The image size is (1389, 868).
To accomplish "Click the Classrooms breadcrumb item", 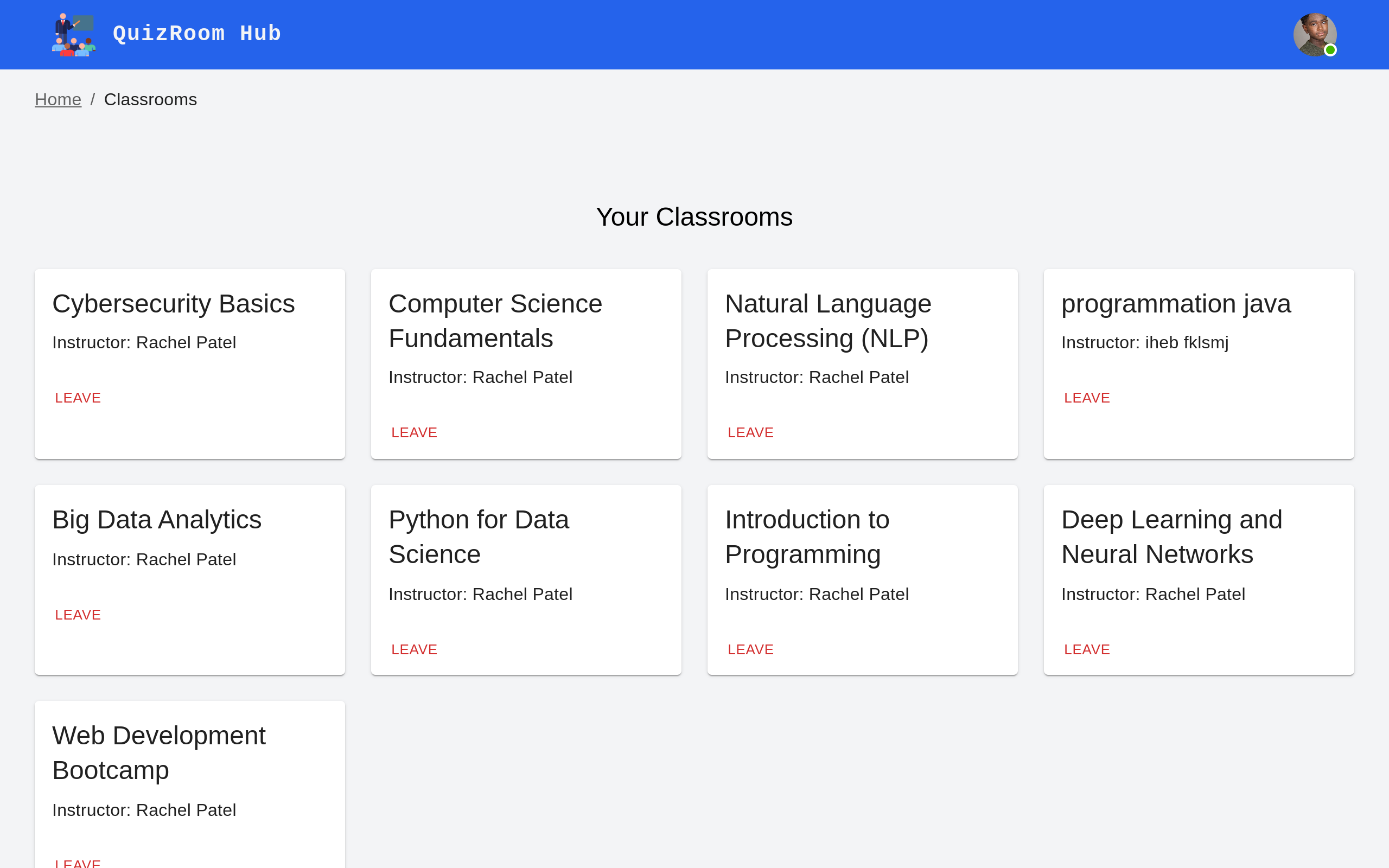I will [150, 99].
